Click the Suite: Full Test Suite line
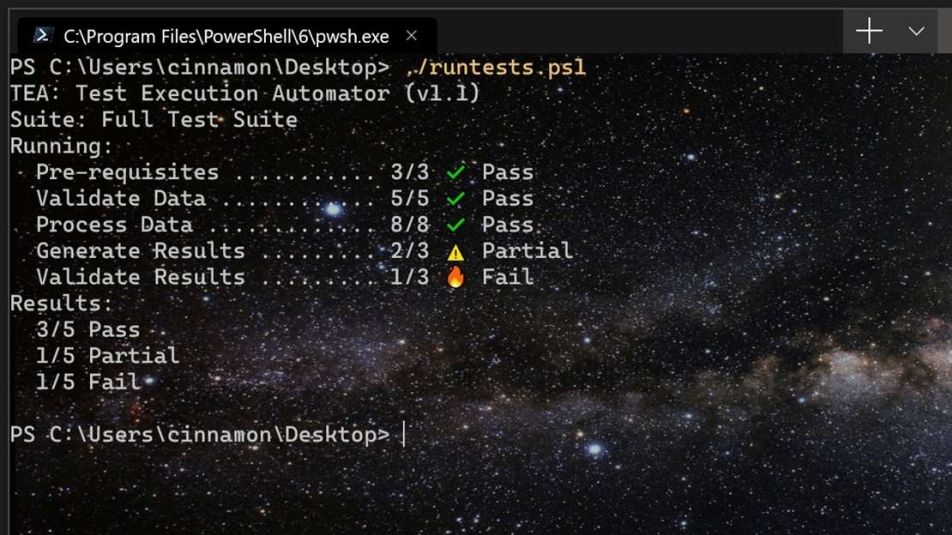The width and height of the screenshot is (952, 535). (x=153, y=120)
